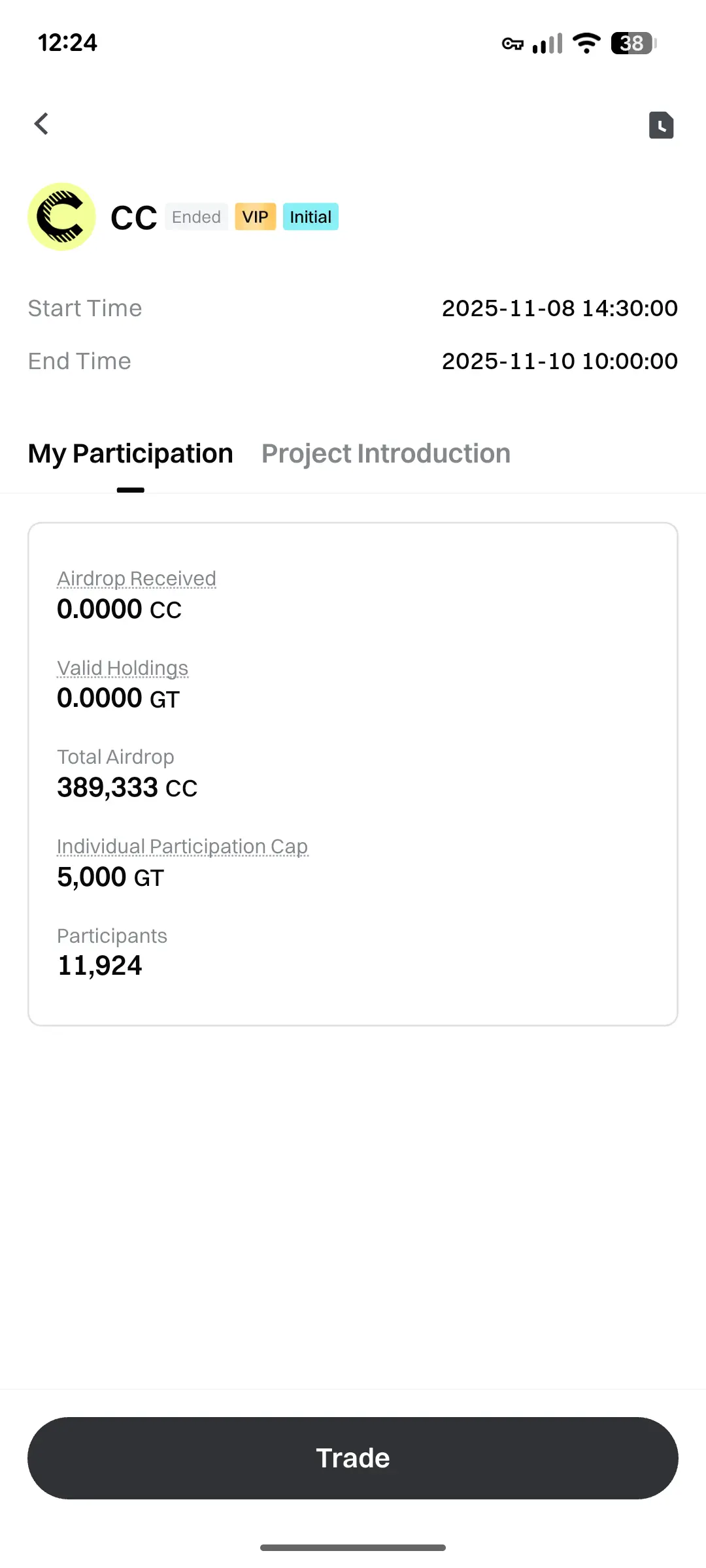Tap the VIP badge
Image resolution: width=706 pixels, height=1568 pixels.
tap(255, 217)
